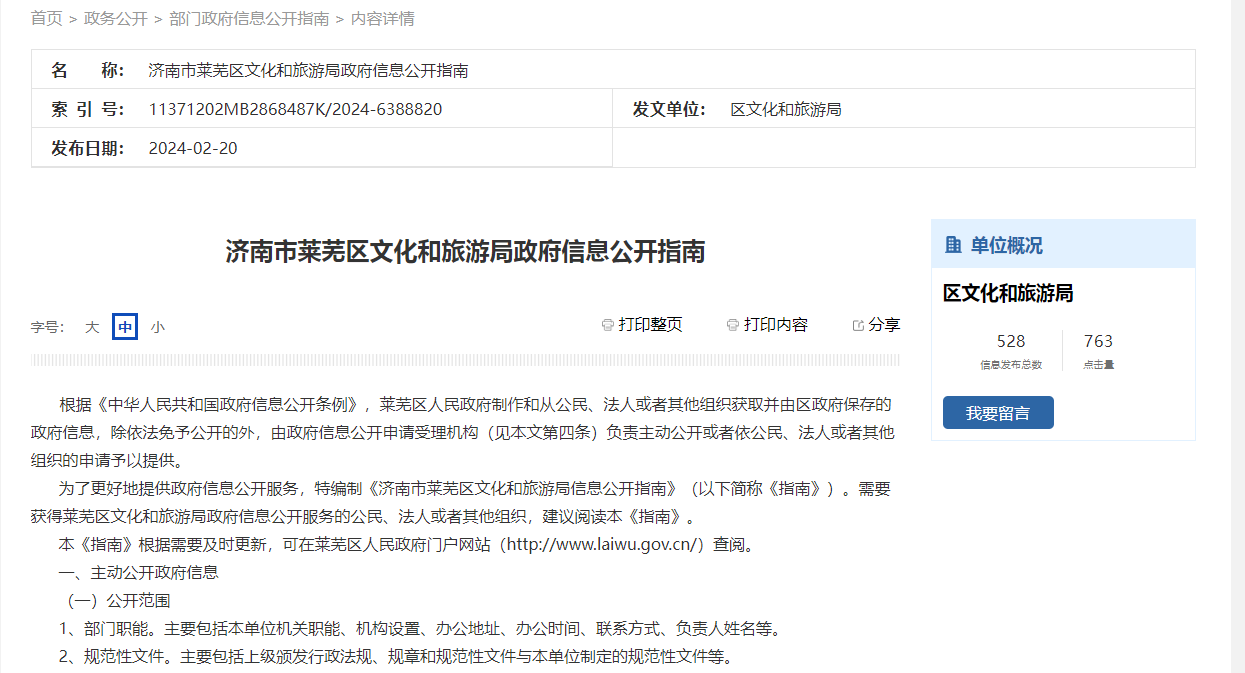1245x673 pixels.
Task: Click the share icon beside 分享
Action: 858,325
